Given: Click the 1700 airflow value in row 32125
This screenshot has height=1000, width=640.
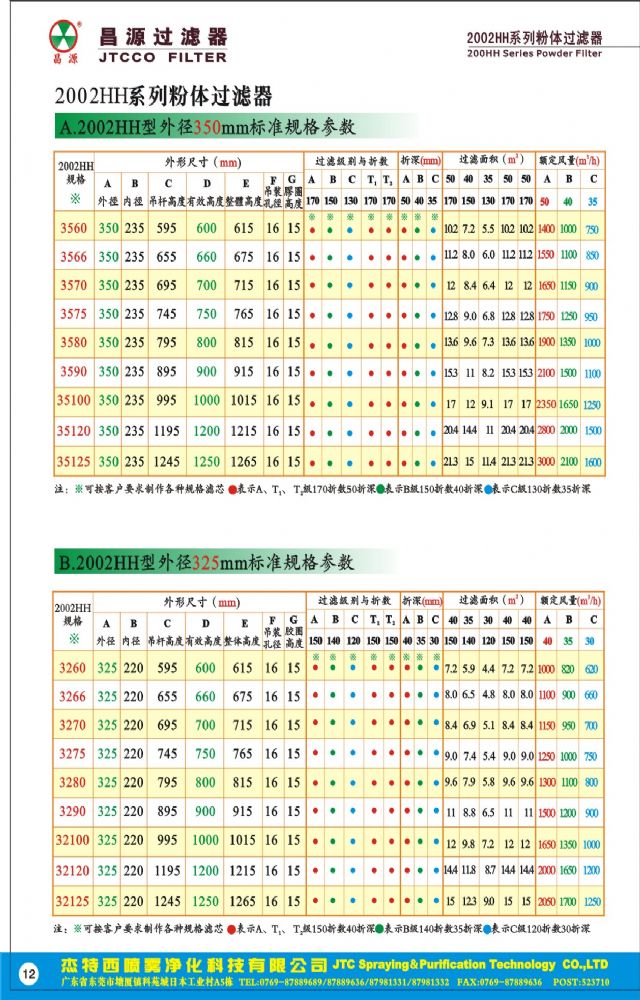Looking at the screenshot, I should 569,902.
